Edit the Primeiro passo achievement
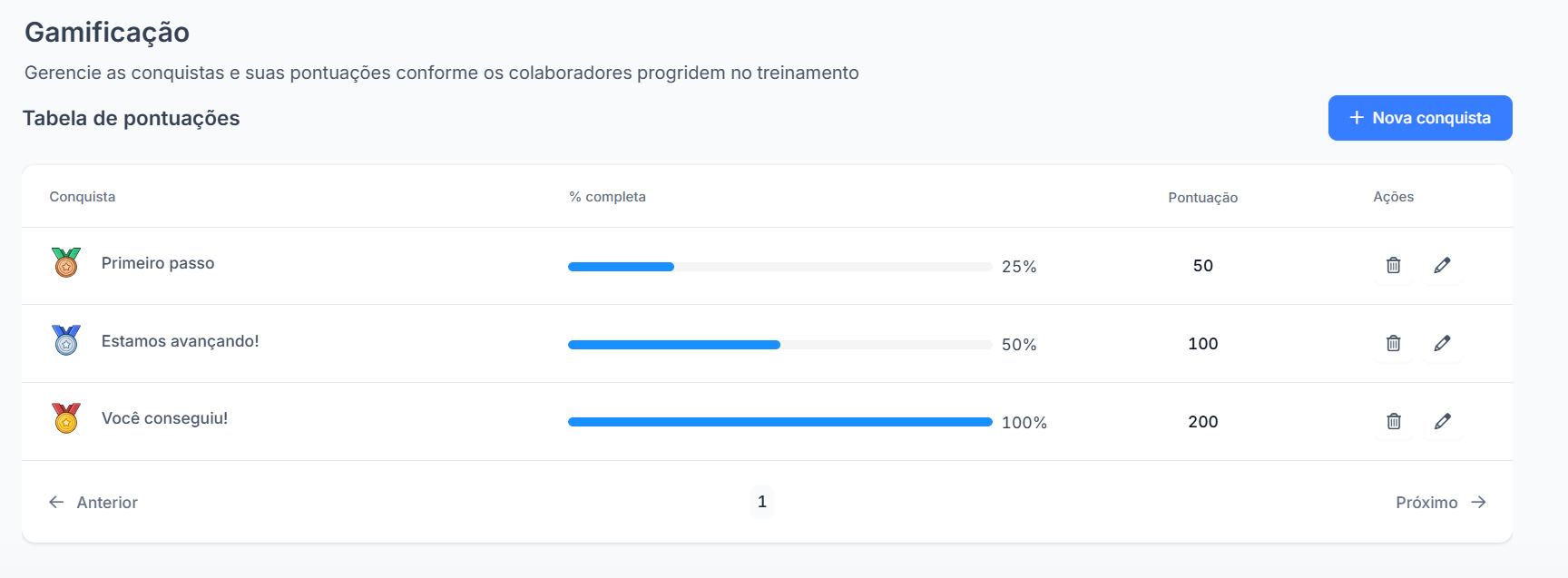Viewport: 1568px width, 578px height. click(1442, 265)
